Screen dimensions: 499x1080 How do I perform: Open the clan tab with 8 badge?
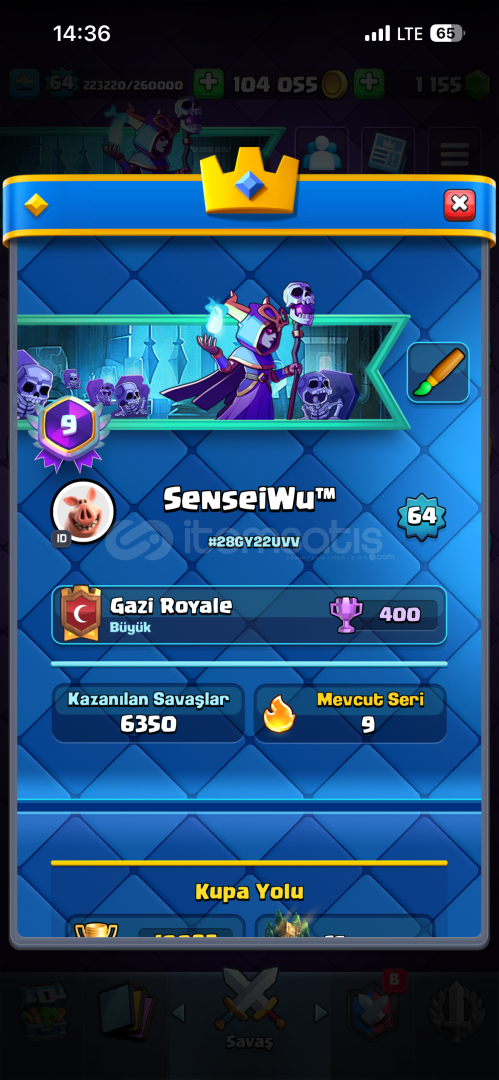click(374, 1008)
